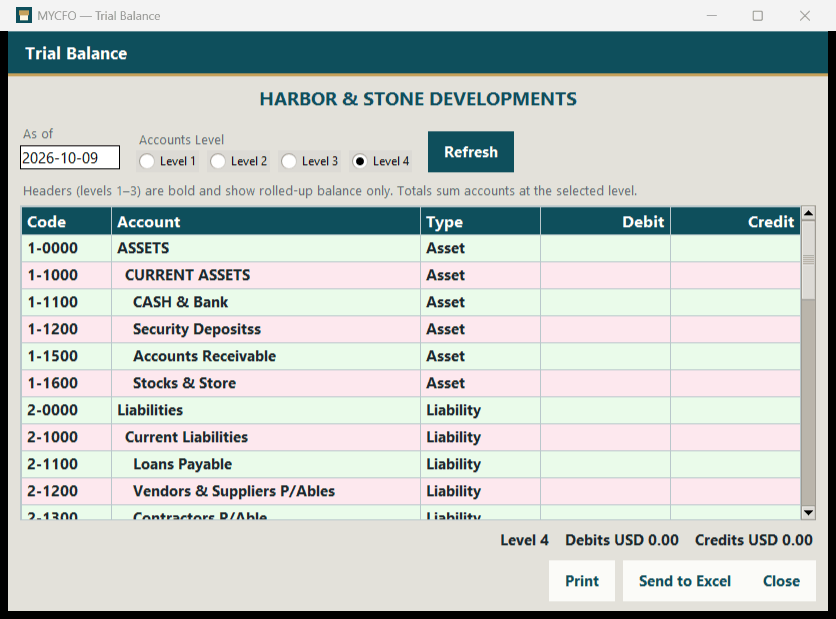Click scrollbar down arrow of table
836x619 pixels.
pyautogui.click(x=808, y=512)
